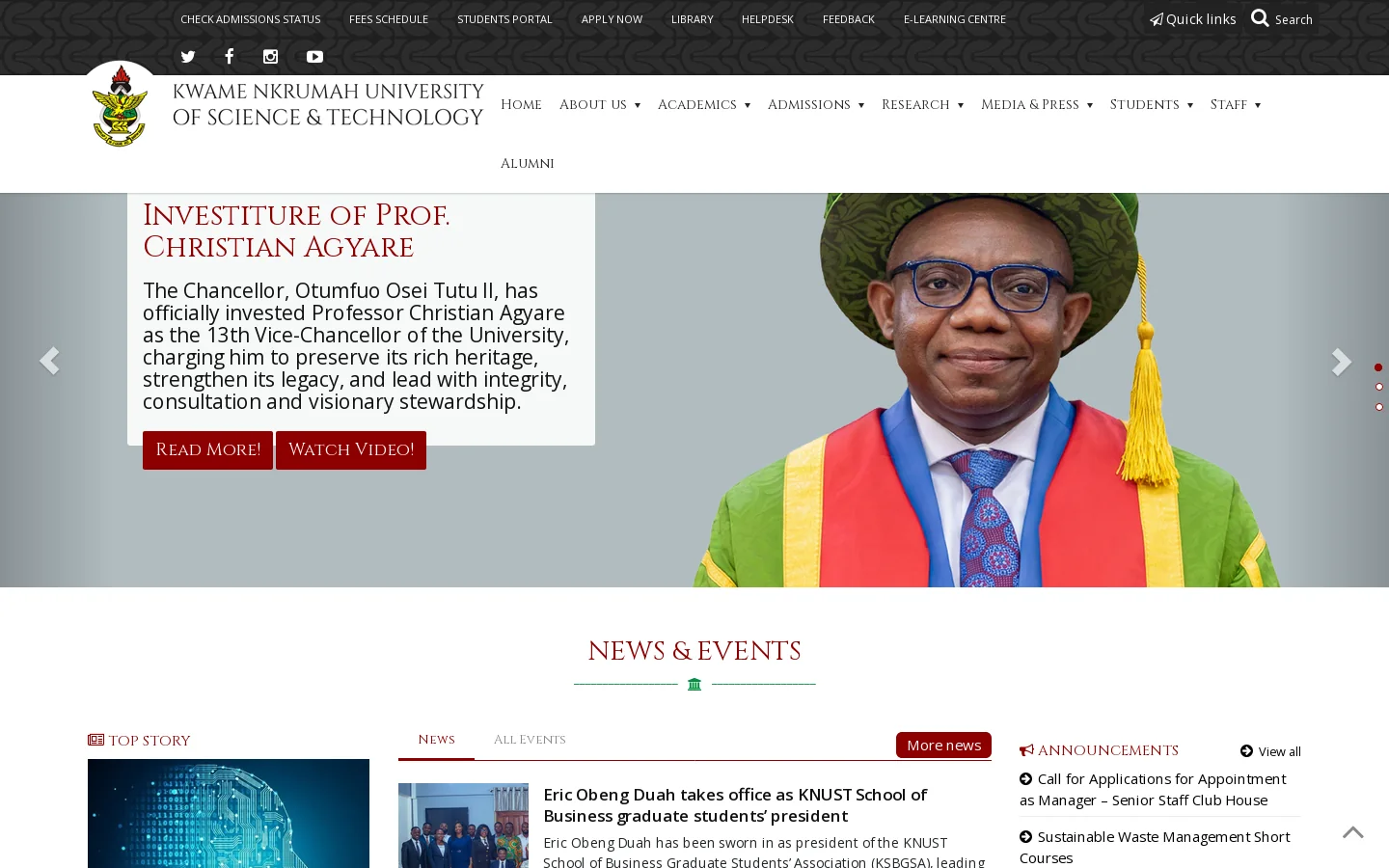Open the Helpdesk link
Screen dimensions: 1389x868
pyautogui.click(x=768, y=19)
